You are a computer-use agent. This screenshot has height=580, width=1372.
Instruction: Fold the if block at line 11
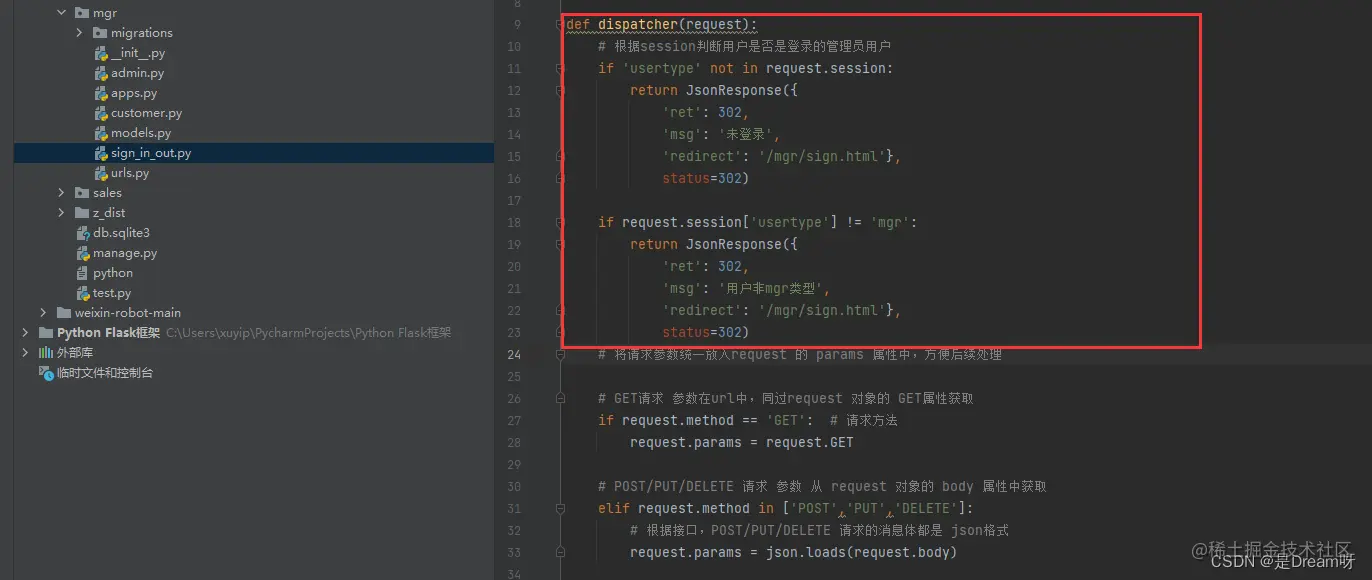[x=560, y=69]
